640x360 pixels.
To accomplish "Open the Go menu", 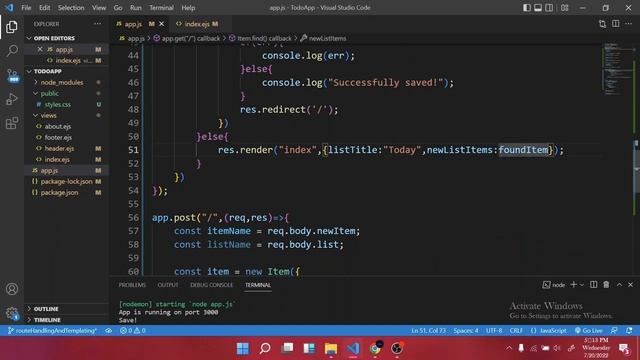I will pos(118,8).
